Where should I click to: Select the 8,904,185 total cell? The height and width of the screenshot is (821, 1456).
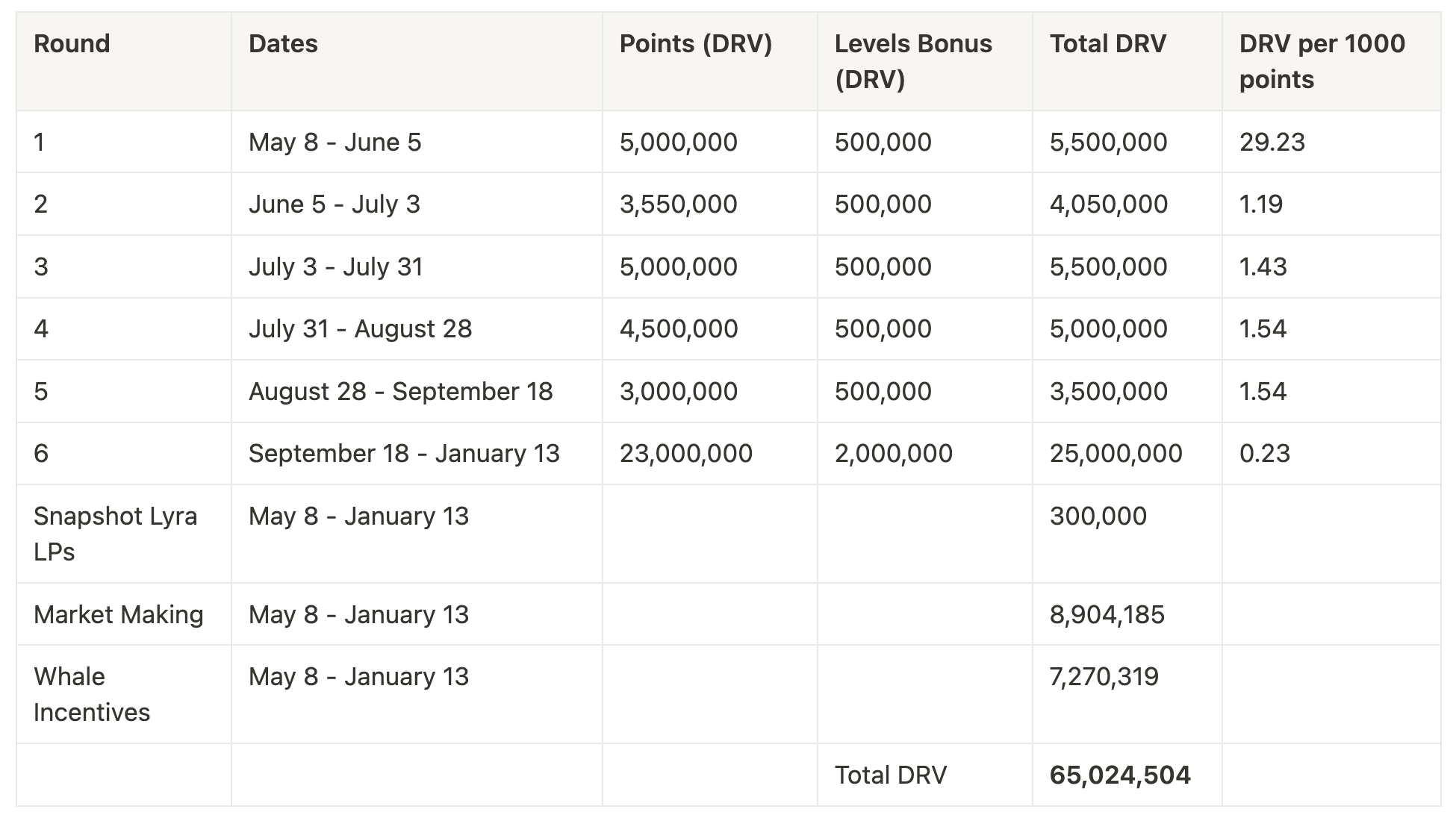click(x=1107, y=614)
